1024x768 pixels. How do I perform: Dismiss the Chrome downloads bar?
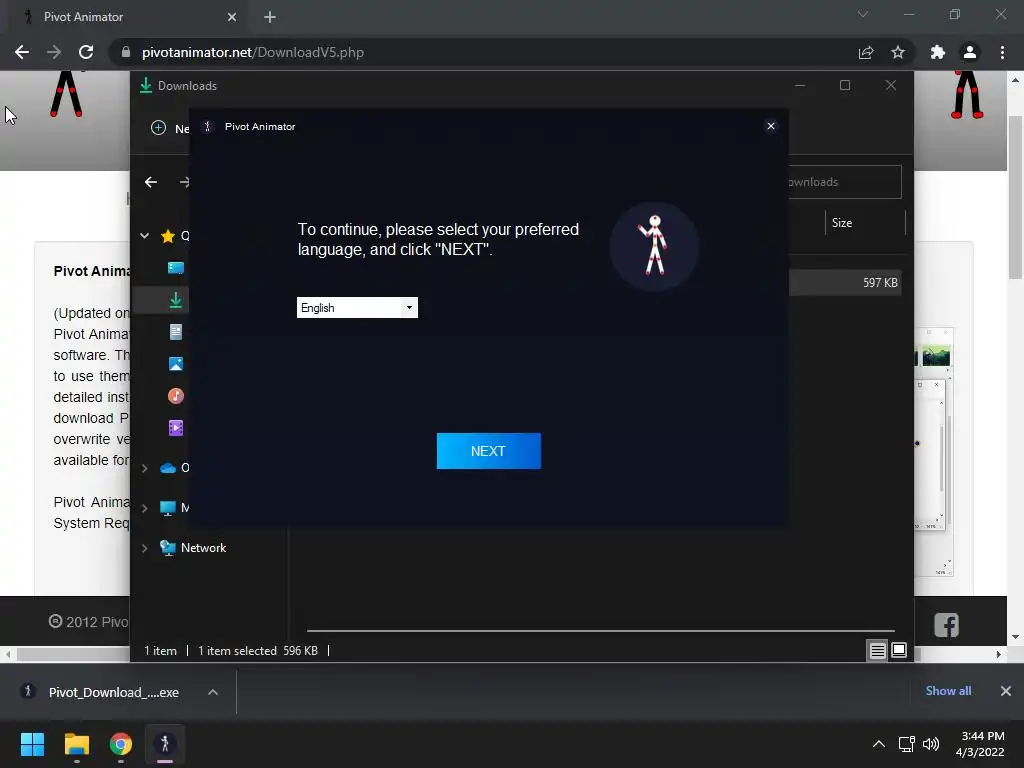pyautogui.click(x=1006, y=691)
